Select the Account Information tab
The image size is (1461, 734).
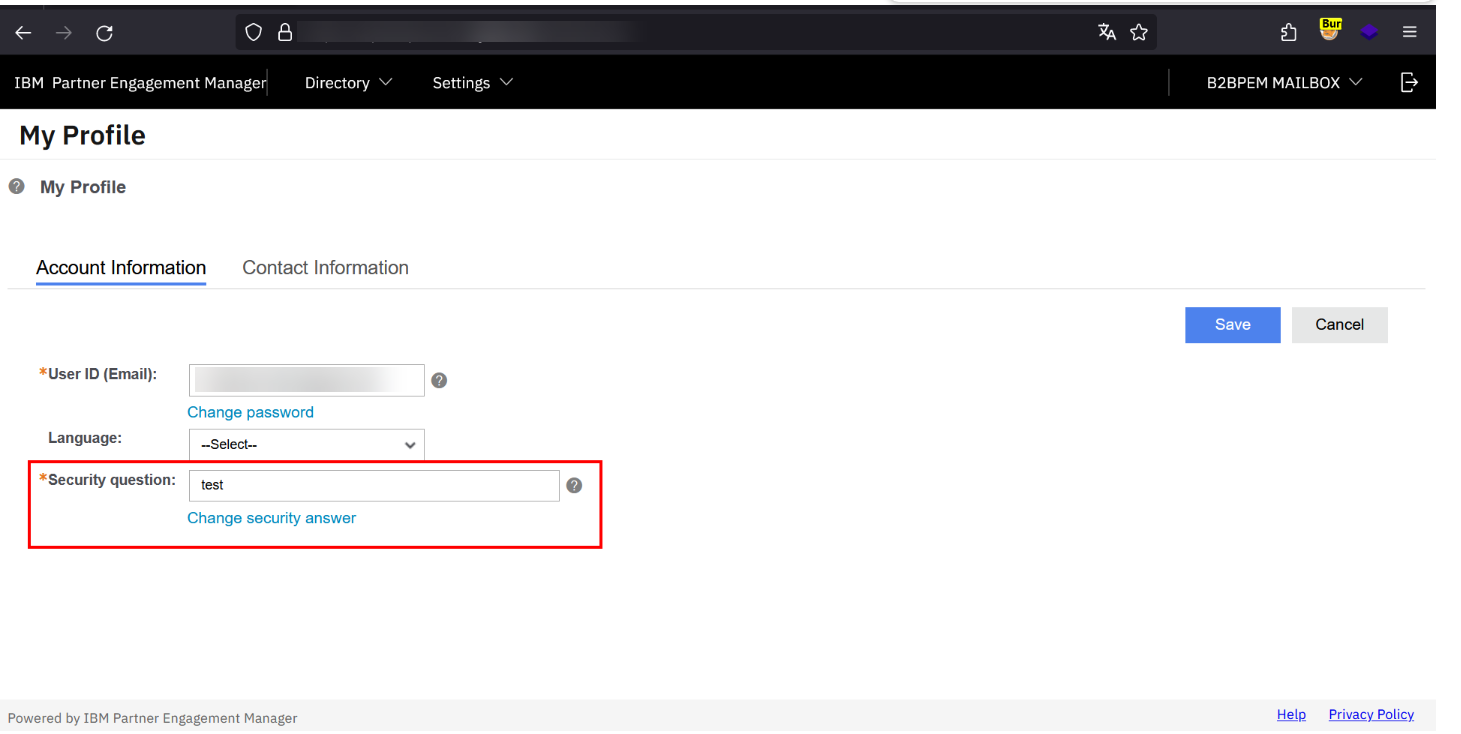tap(121, 268)
